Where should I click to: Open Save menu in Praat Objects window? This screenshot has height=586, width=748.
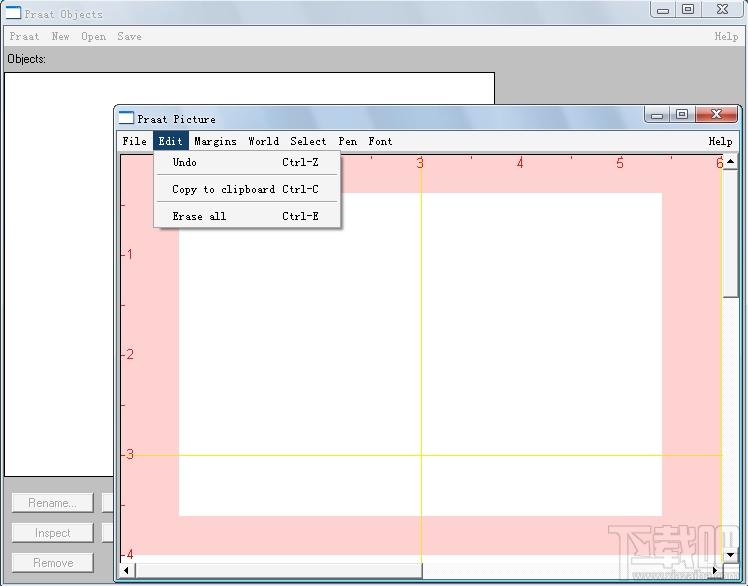(x=129, y=36)
